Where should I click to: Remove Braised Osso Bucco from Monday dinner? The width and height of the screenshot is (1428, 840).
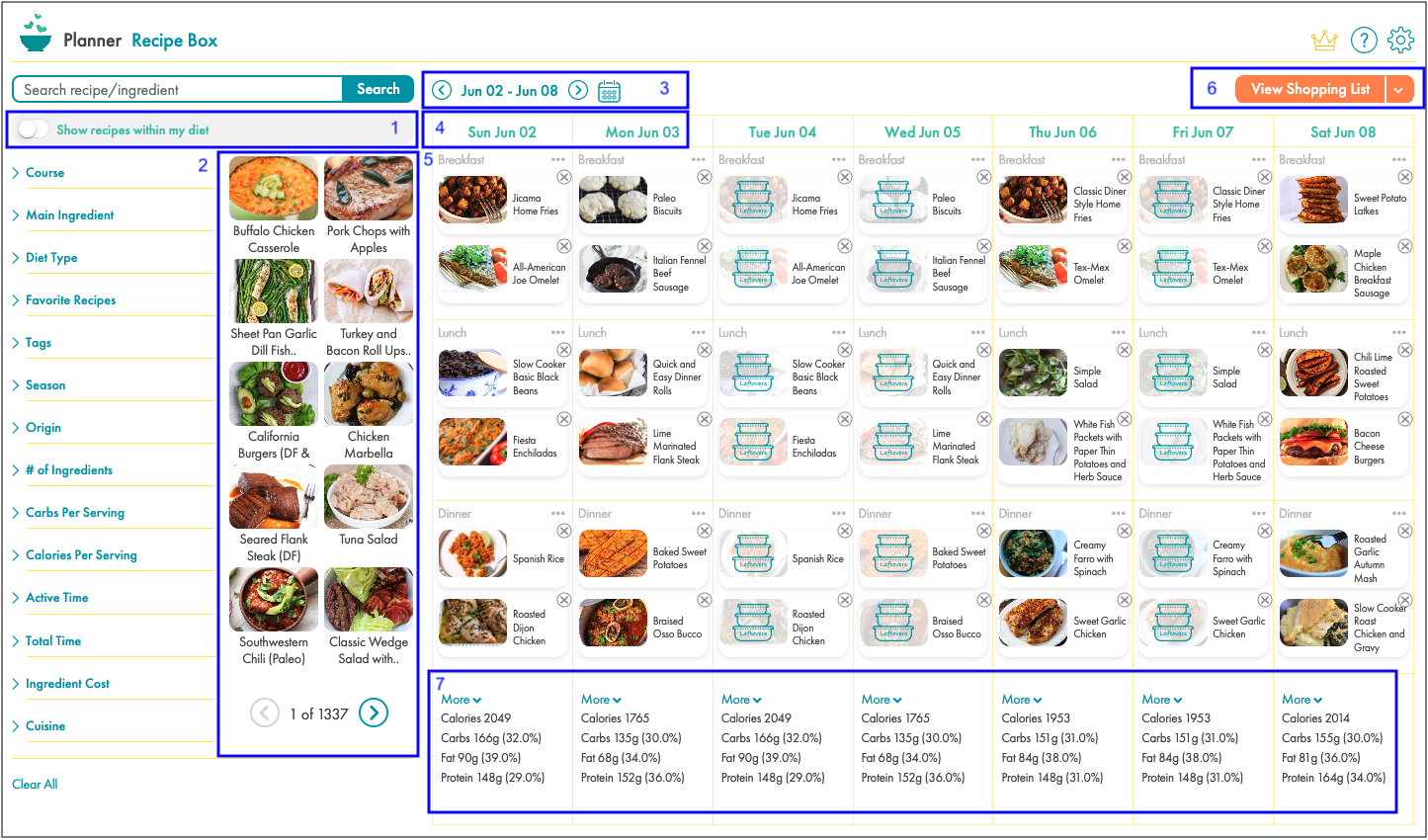click(705, 600)
